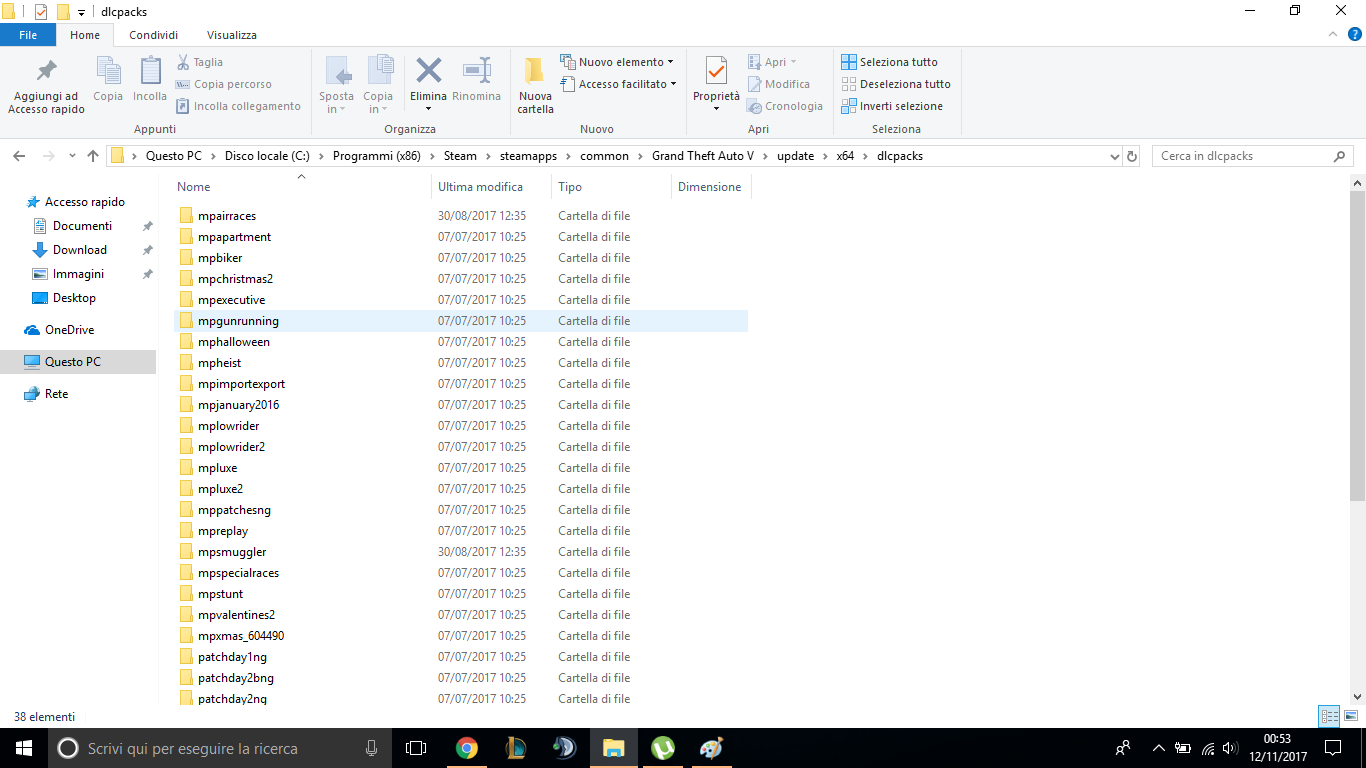
Task: Click Incolla collegamento in ribbon
Action: (238, 106)
